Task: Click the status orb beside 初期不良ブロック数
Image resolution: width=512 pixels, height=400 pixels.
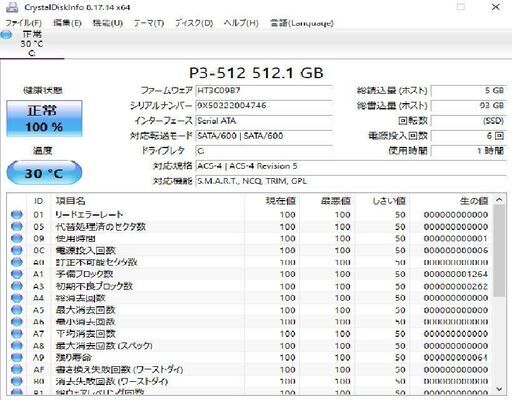Action: 17,286
